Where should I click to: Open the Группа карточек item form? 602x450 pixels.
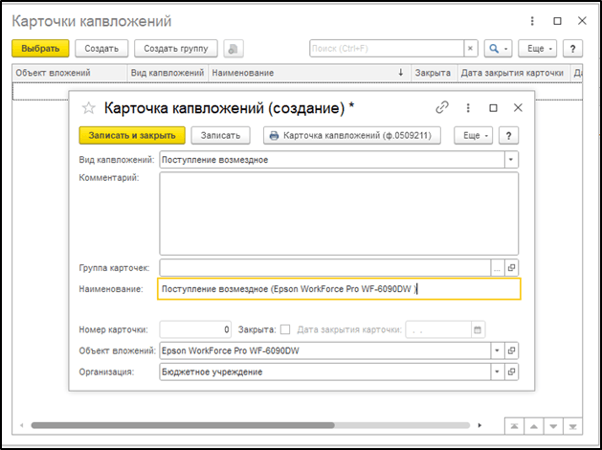tap(512, 267)
